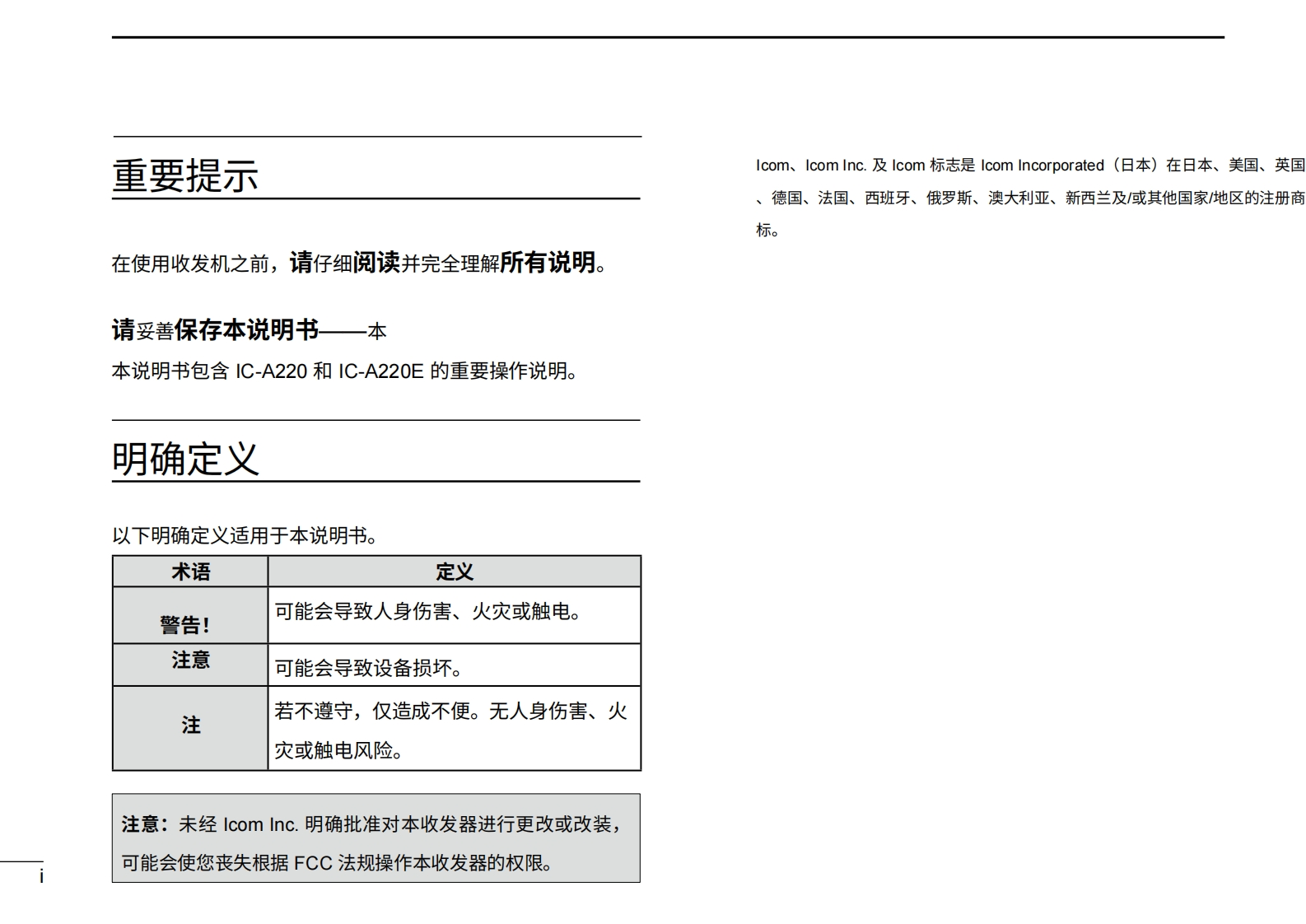The width and height of the screenshot is (1306, 924).
Task: Click the bold 阅读 word
Action: click(x=376, y=263)
